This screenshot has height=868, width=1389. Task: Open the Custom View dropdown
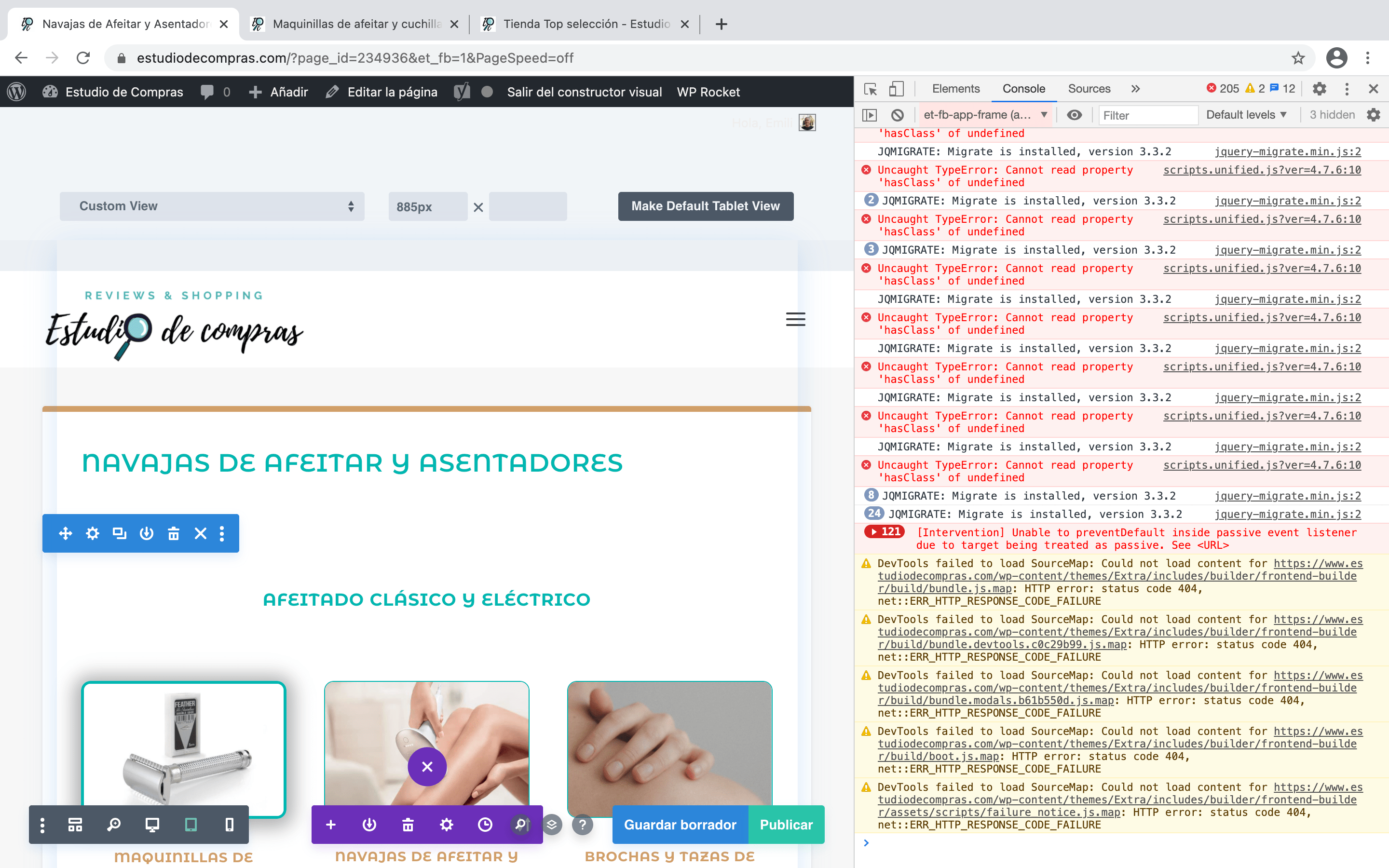click(x=212, y=206)
